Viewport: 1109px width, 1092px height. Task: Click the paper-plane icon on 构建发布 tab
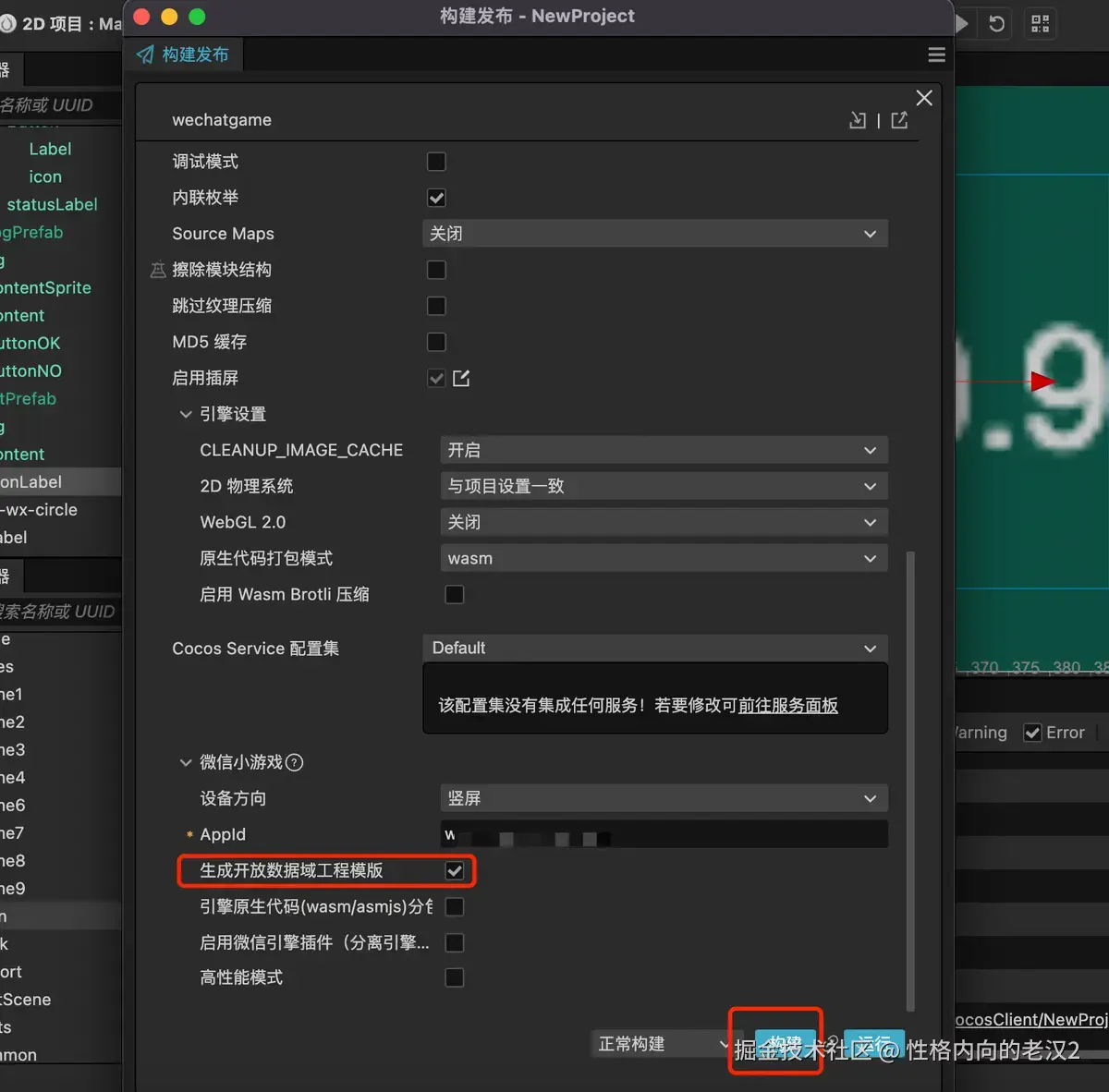click(x=146, y=55)
